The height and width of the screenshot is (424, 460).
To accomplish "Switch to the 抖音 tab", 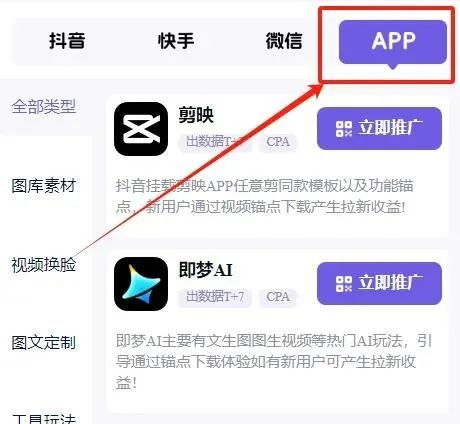I will pos(67,41).
